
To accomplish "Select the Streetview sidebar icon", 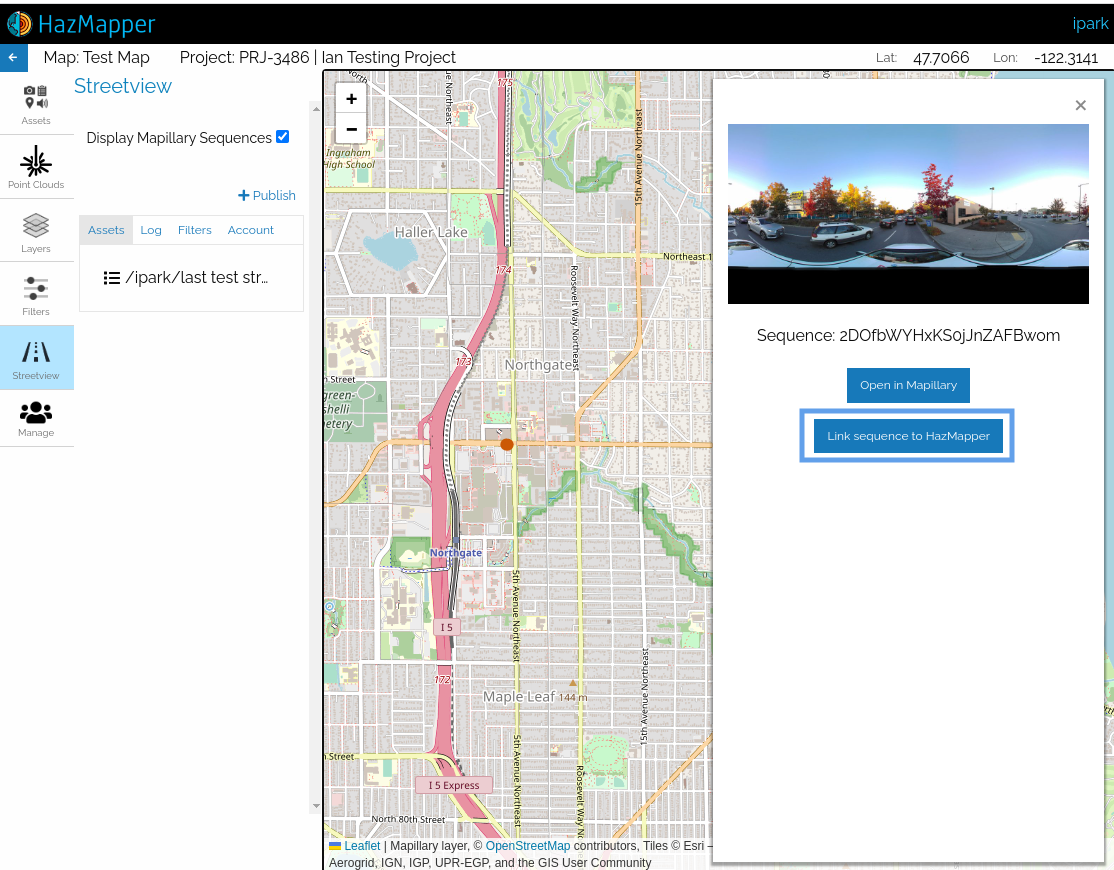I will coord(36,358).
